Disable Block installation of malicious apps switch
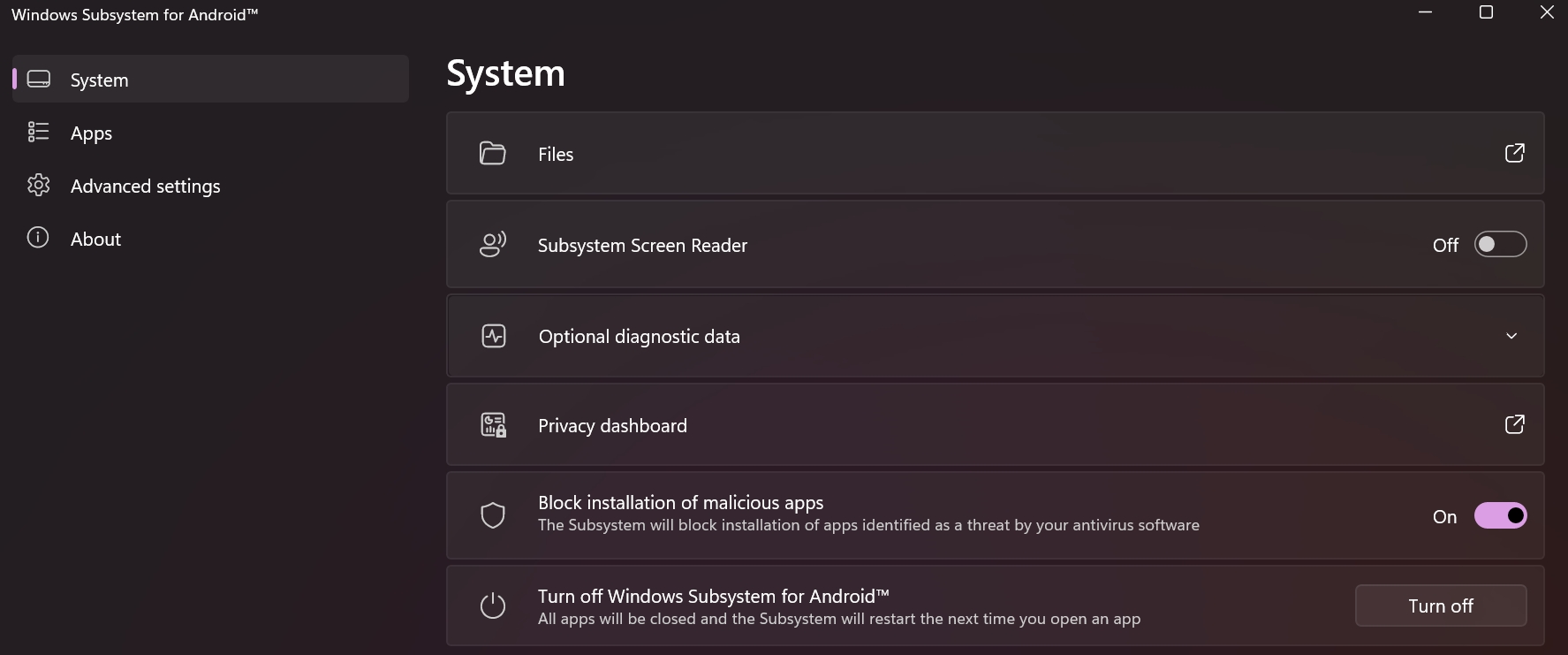 [1501, 515]
